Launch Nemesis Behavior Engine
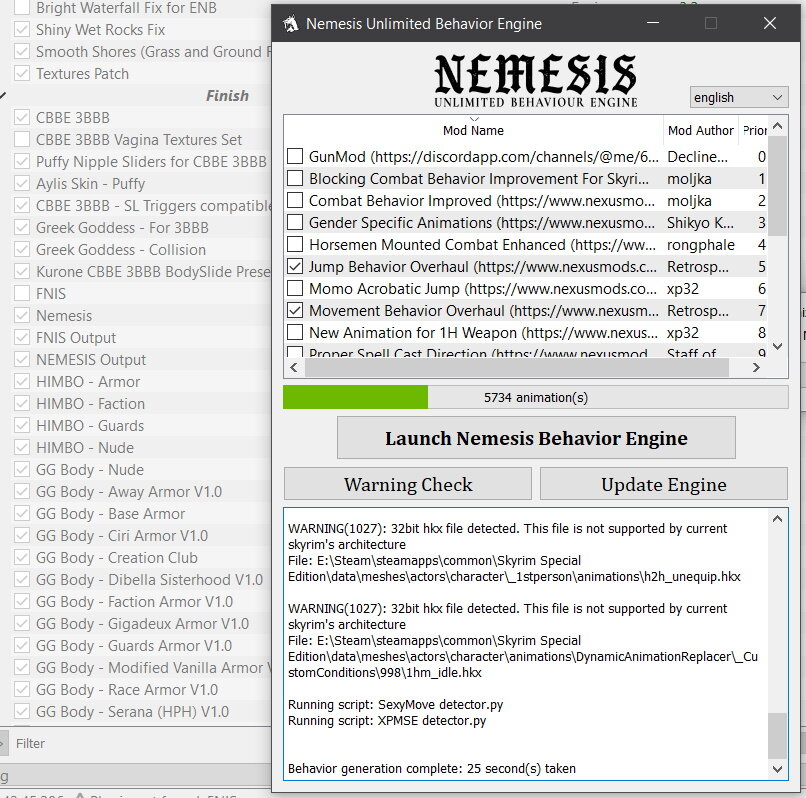The image size is (806, 798). [536, 438]
